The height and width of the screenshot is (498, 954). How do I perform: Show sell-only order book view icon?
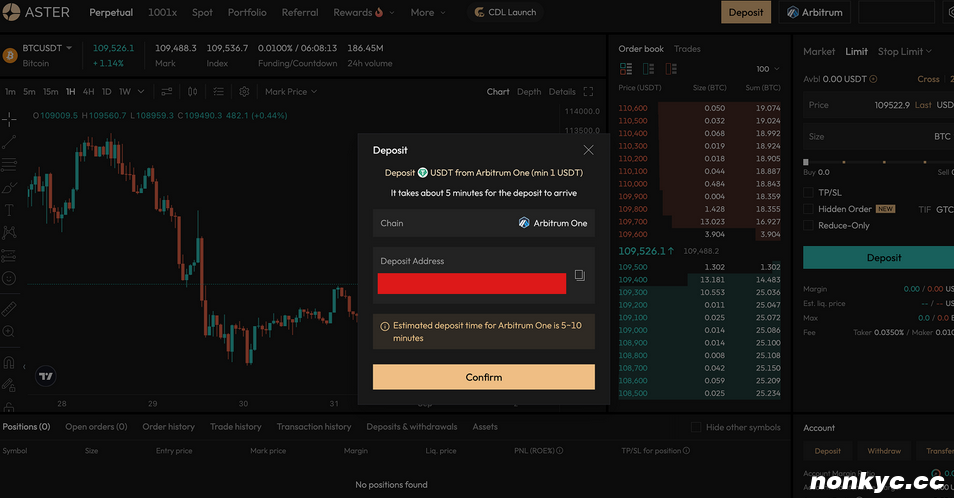coord(670,69)
